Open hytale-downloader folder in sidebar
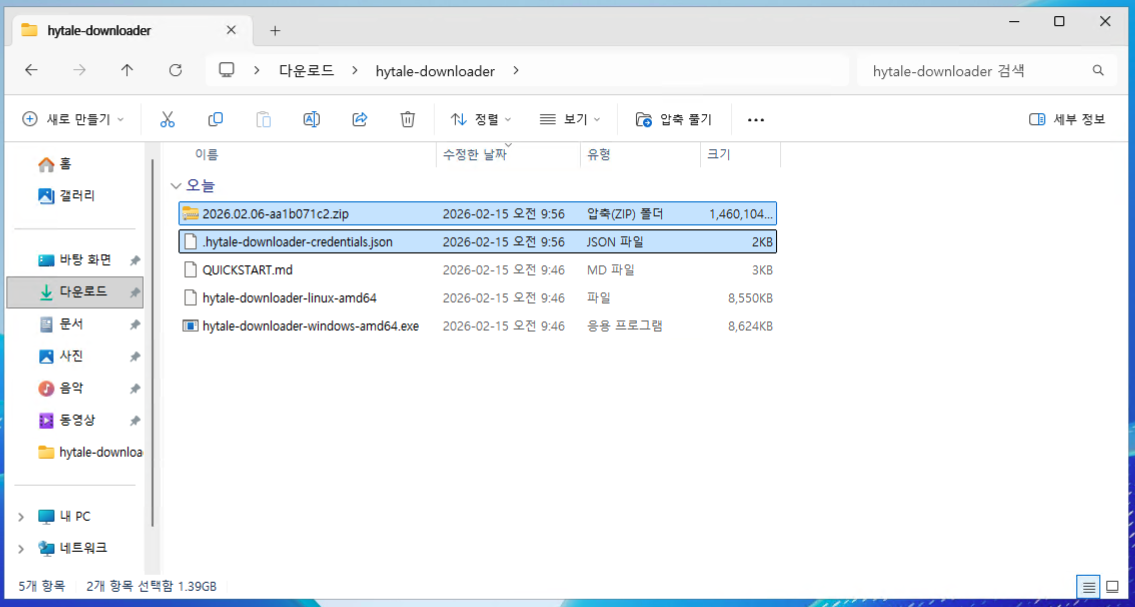Screen dimensions: 1135x607 [90, 452]
